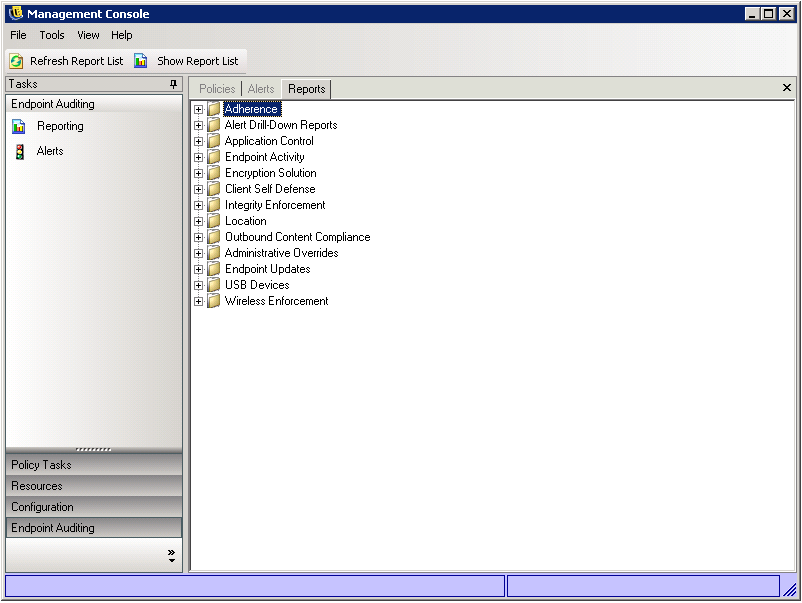Image resolution: width=802 pixels, height=603 pixels.
Task: Switch to the Alerts tab
Action: 261,89
